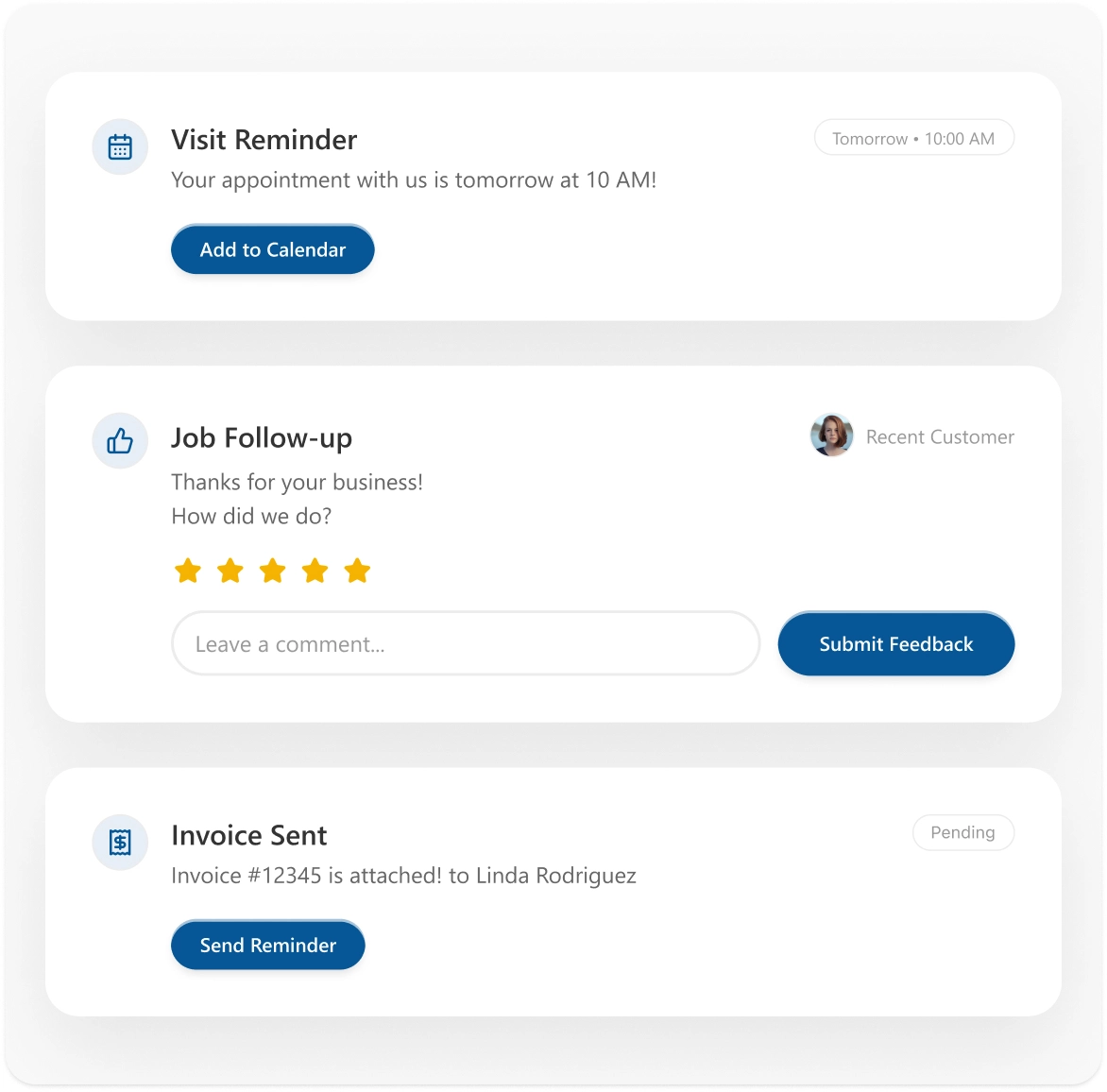Submit Feedback for the job follow-up

tap(895, 644)
